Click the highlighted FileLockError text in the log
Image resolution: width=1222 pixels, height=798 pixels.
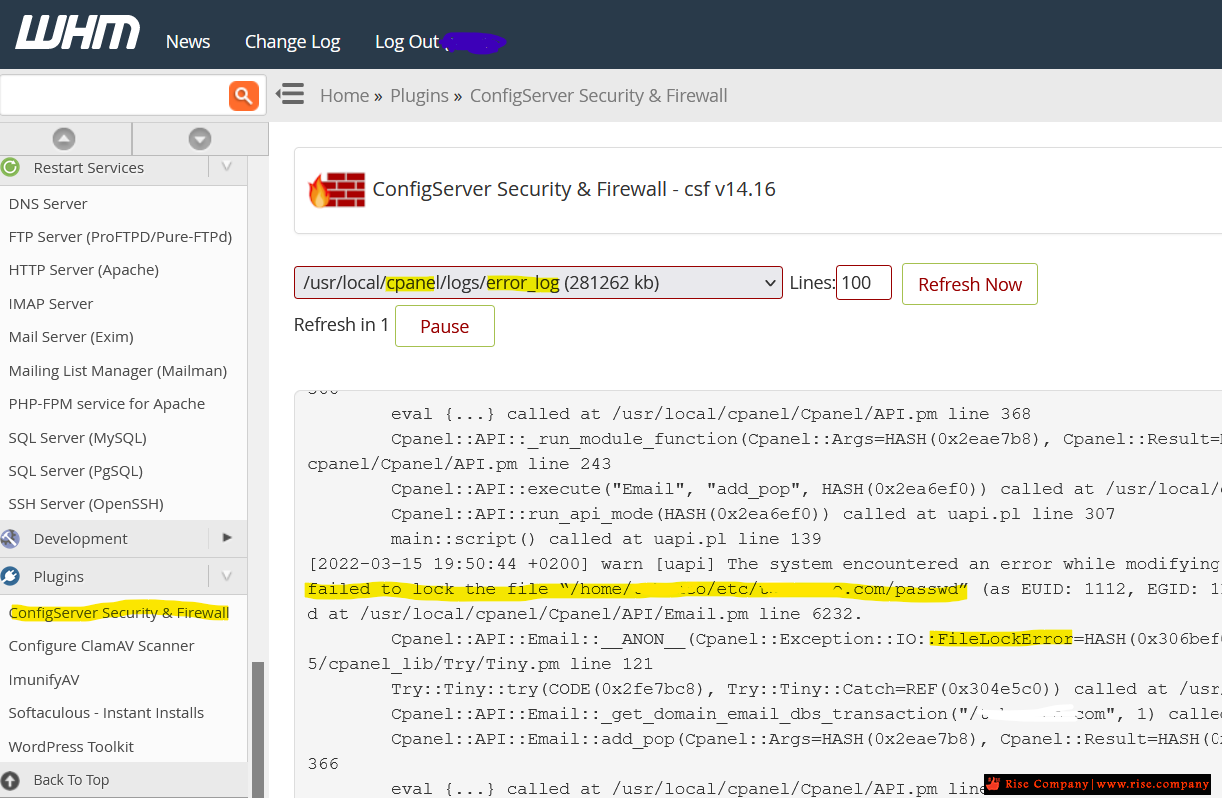1001,639
